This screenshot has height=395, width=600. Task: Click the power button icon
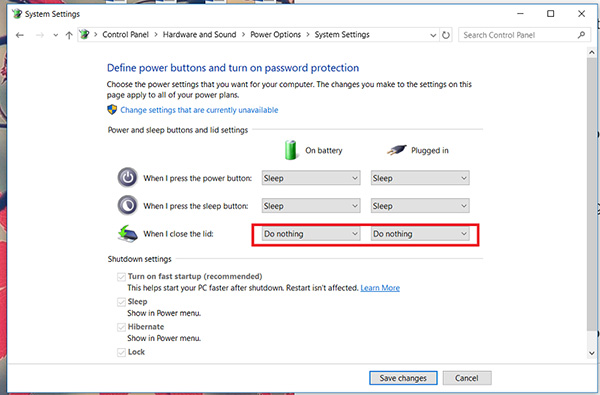tap(127, 178)
